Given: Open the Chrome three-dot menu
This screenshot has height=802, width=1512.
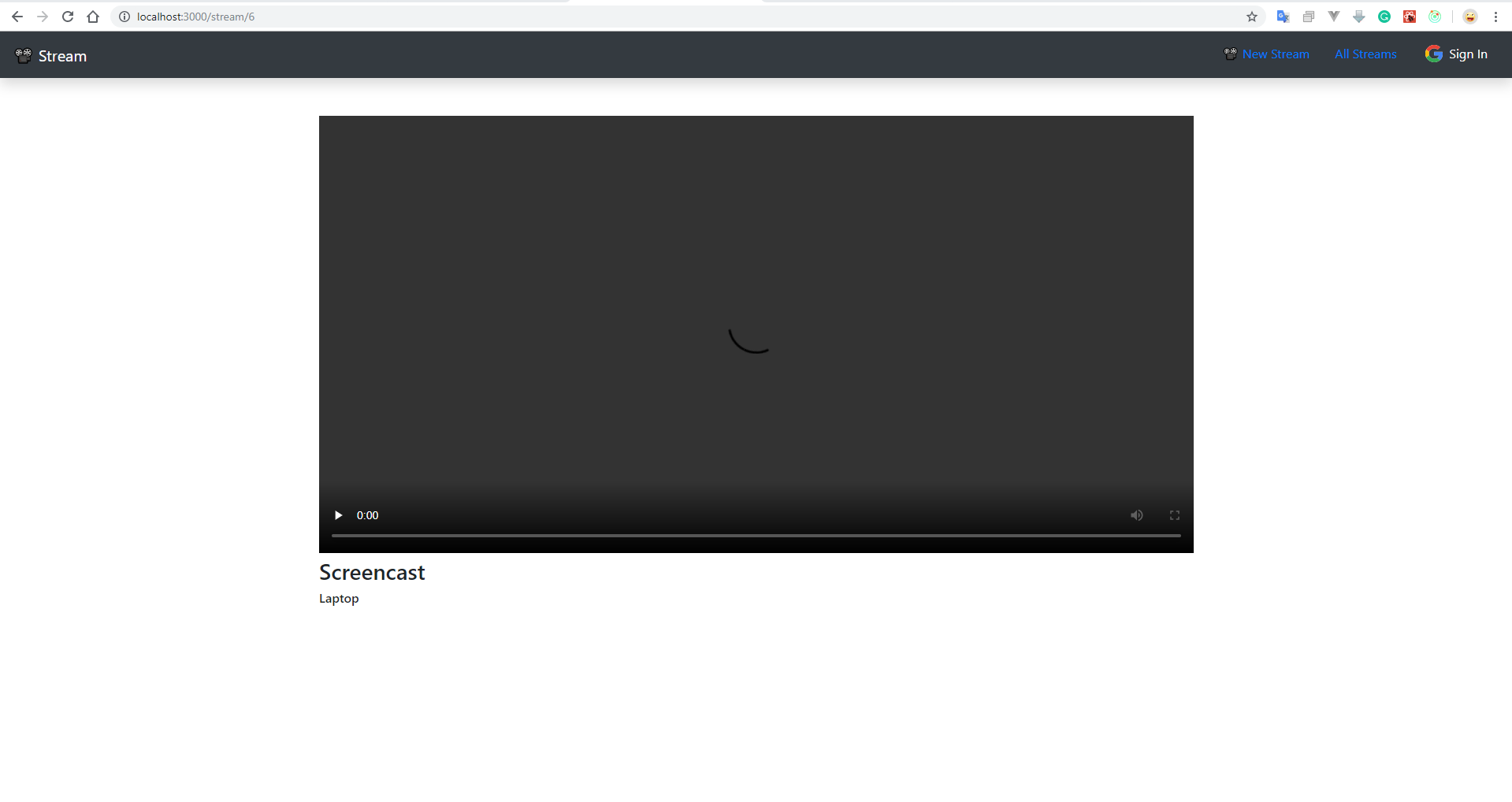Looking at the screenshot, I should point(1495,17).
